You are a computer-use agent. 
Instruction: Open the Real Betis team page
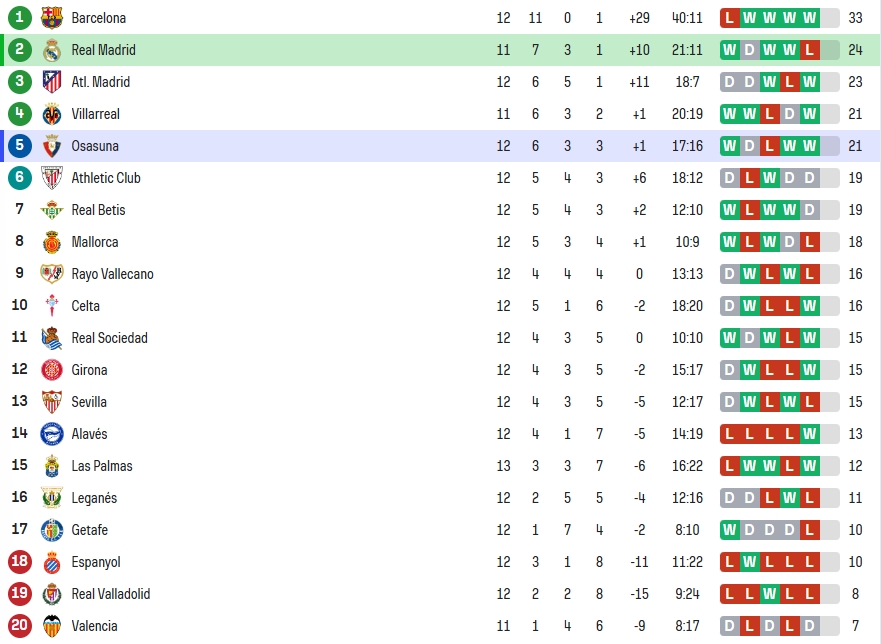pyautogui.click(x=98, y=210)
